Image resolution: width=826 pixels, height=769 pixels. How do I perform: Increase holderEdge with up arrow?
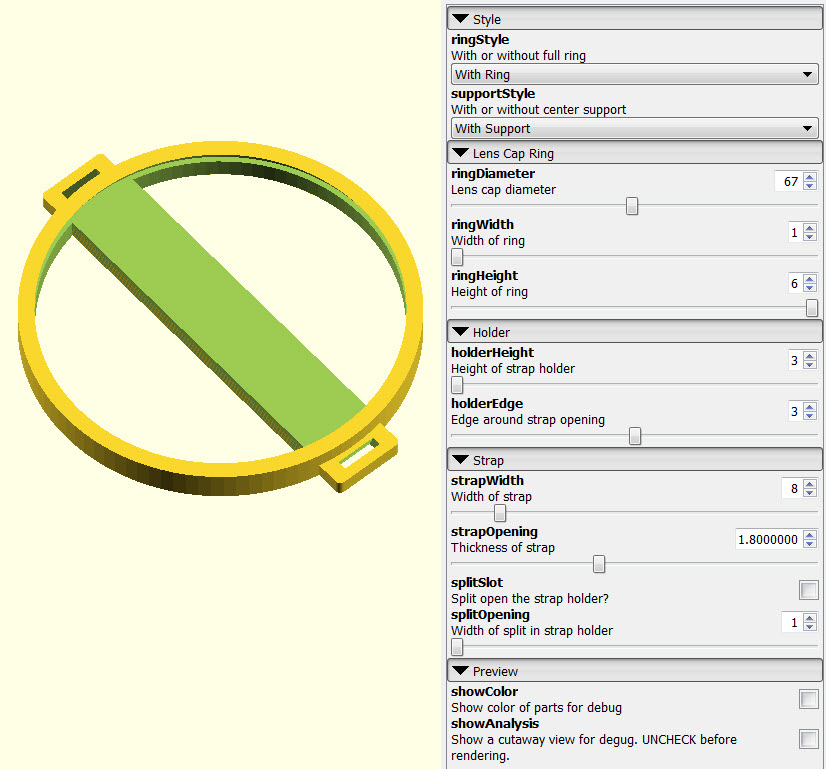(810, 407)
